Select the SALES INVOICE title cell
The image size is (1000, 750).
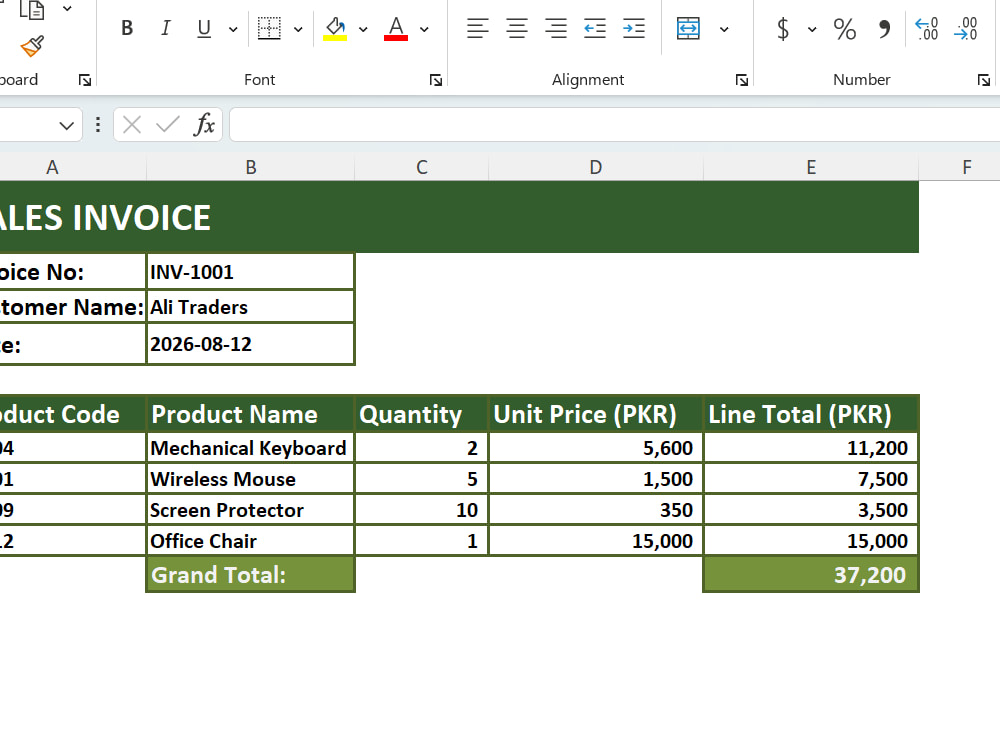pyautogui.click(x=459, y=217)
